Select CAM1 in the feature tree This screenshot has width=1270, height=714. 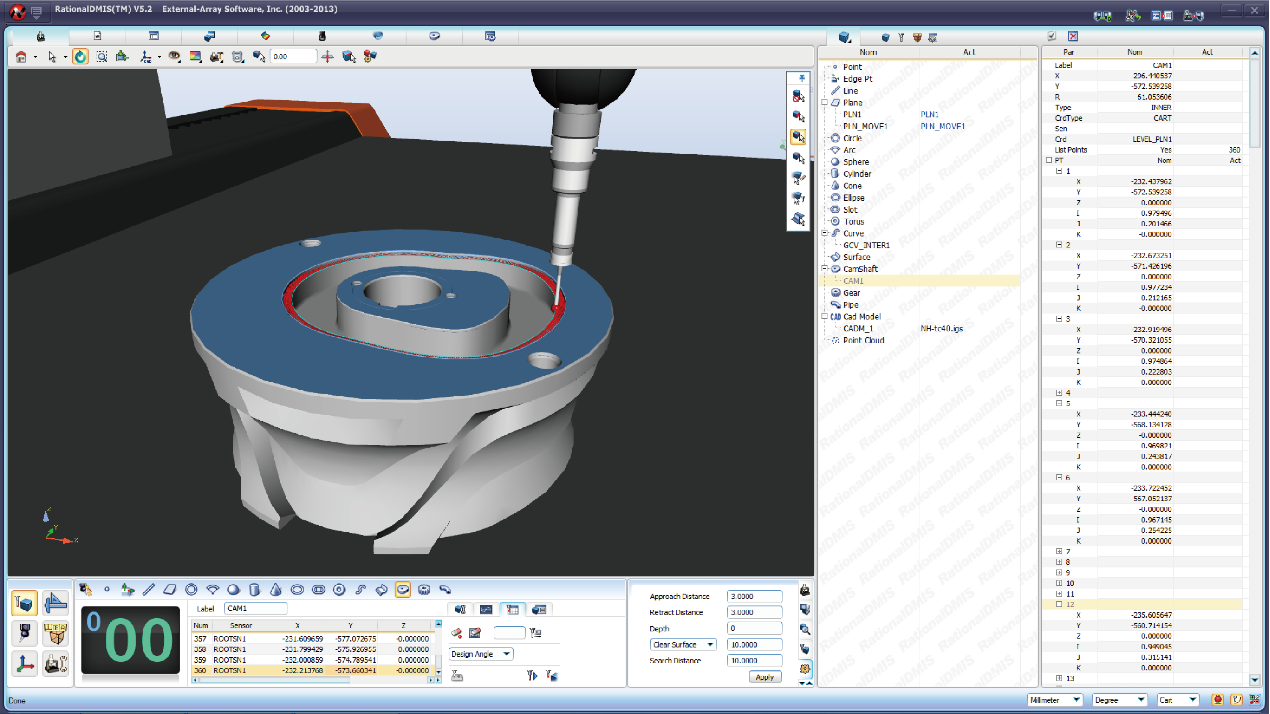click(x=853, y=281)
